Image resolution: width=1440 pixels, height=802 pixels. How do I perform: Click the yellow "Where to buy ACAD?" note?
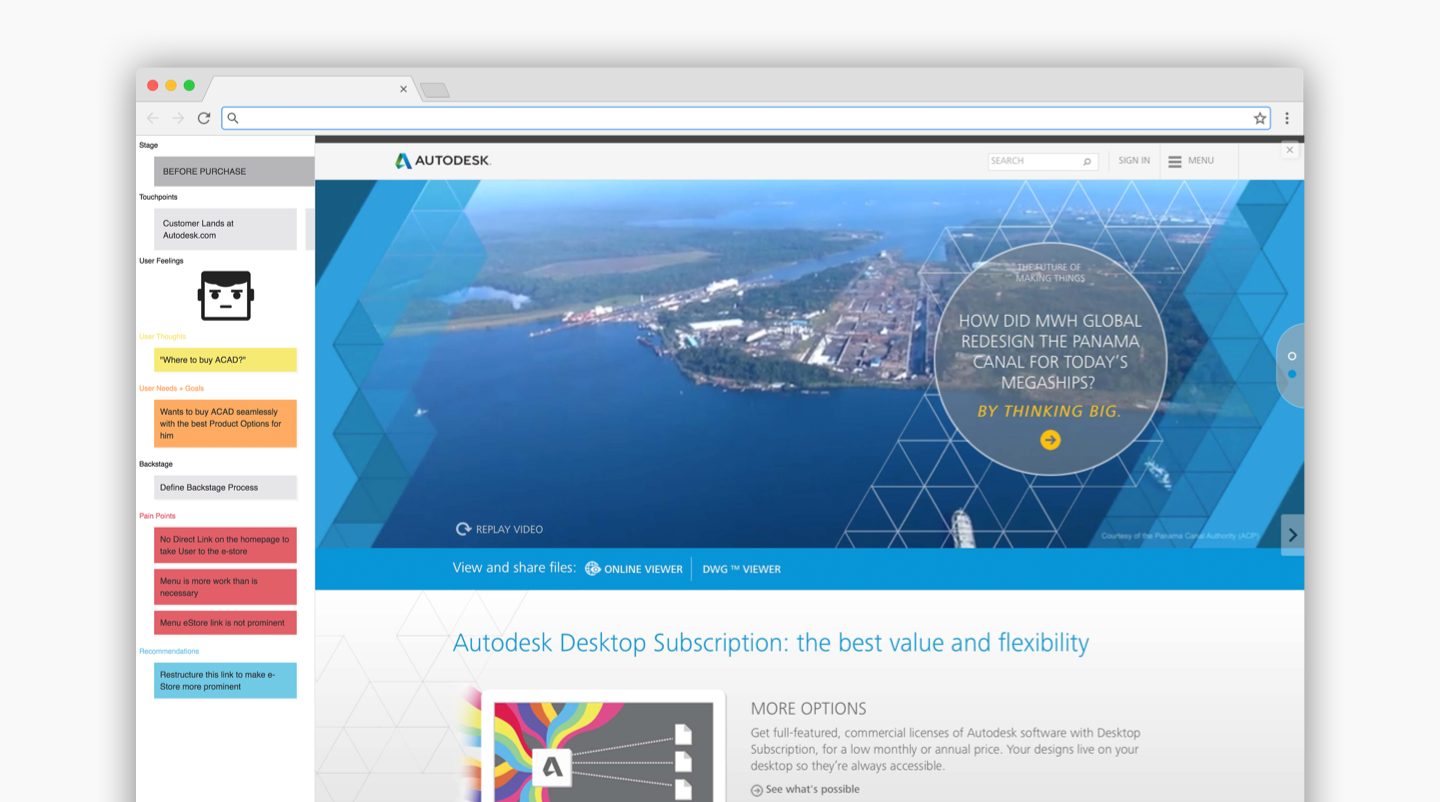point(225,360)
